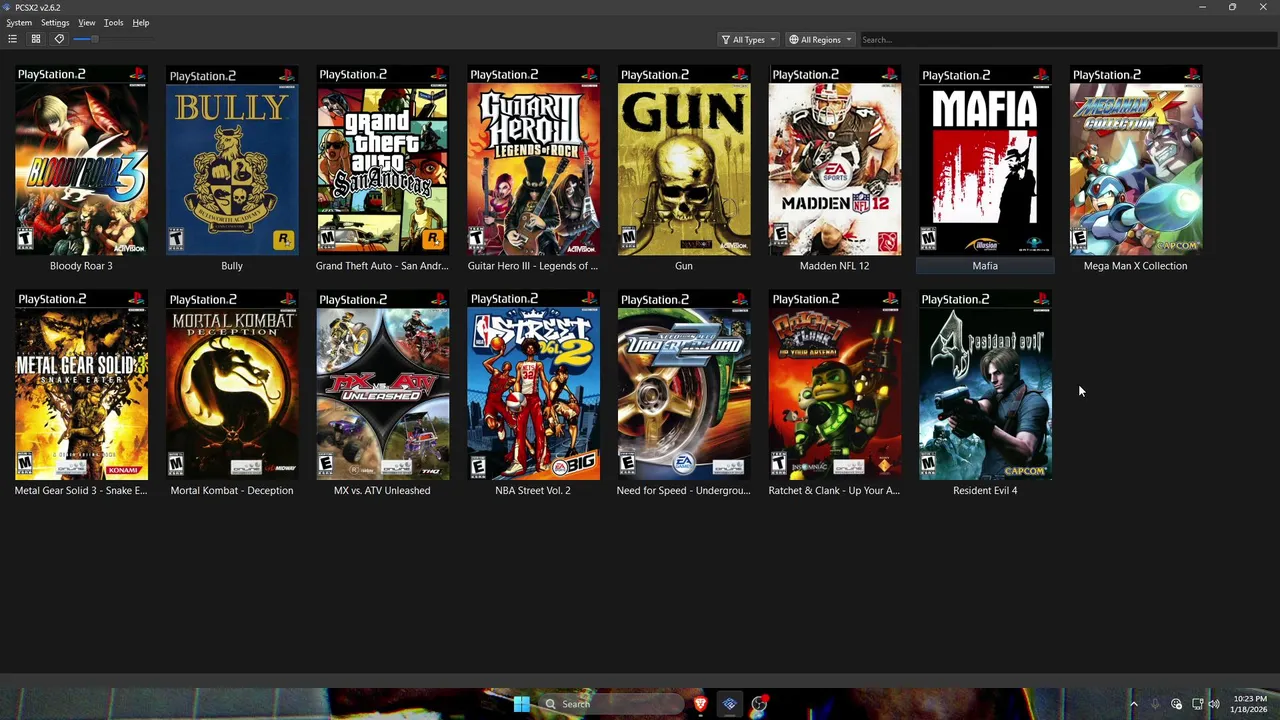
Task: Select the Mafia game cover
Action: pos(985,161)
